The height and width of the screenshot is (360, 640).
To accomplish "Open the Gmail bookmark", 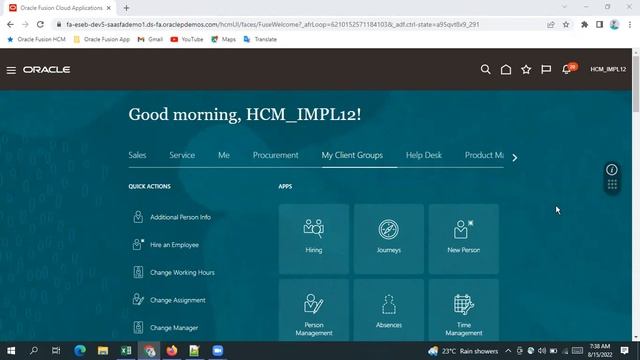I will click(150, 39).
